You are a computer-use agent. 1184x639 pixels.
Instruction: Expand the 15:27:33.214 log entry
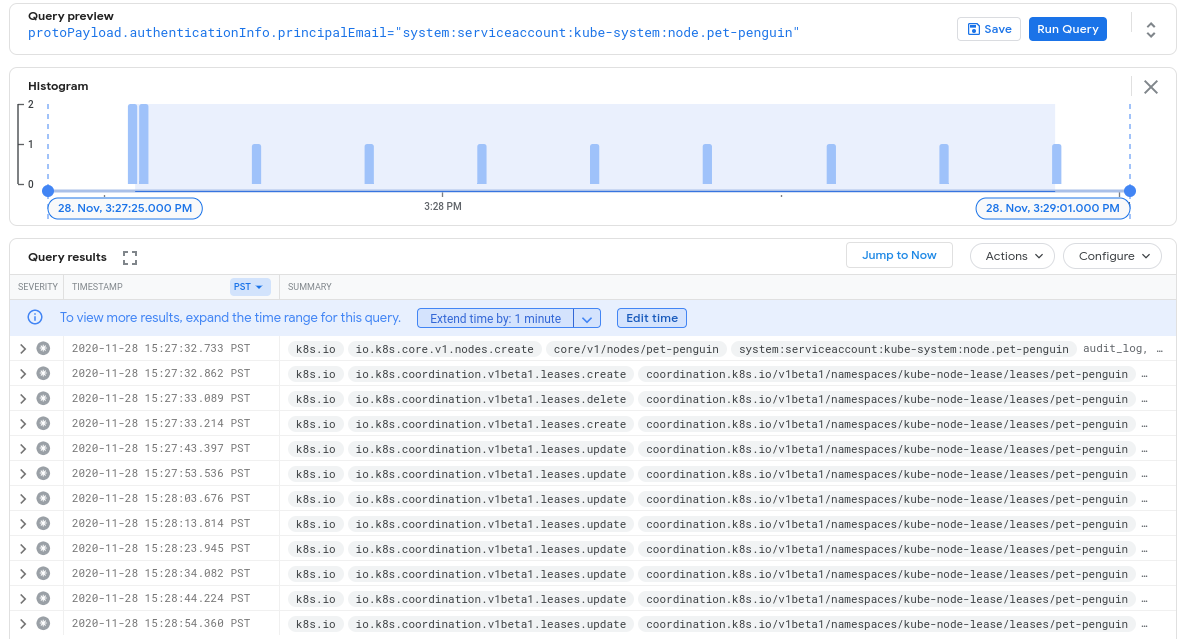pos(23,424)
